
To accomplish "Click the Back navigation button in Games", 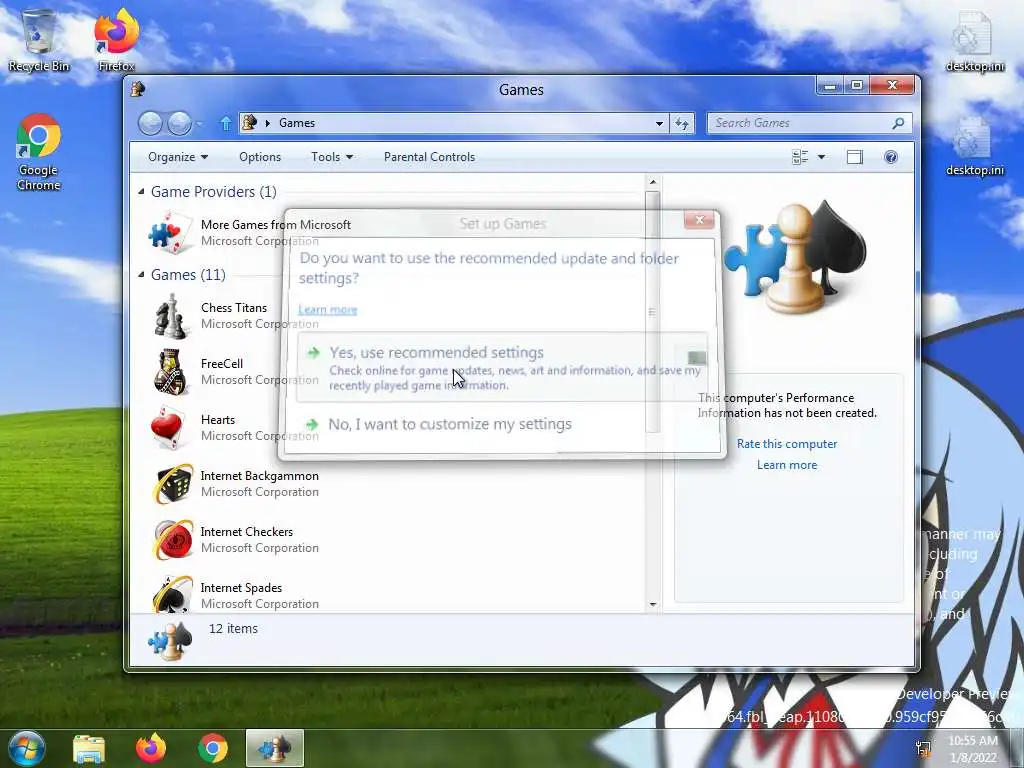I will (x=150, y=123).
